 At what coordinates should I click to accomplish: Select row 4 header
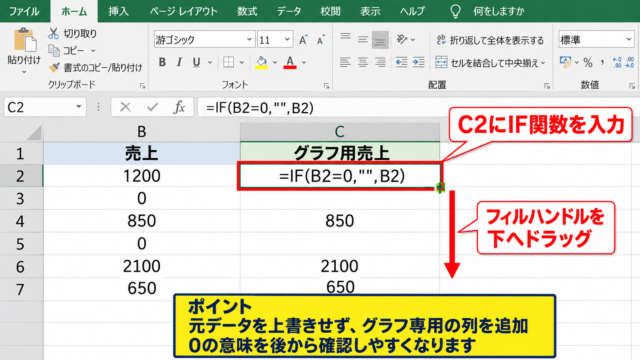click(x=21, y=221)
